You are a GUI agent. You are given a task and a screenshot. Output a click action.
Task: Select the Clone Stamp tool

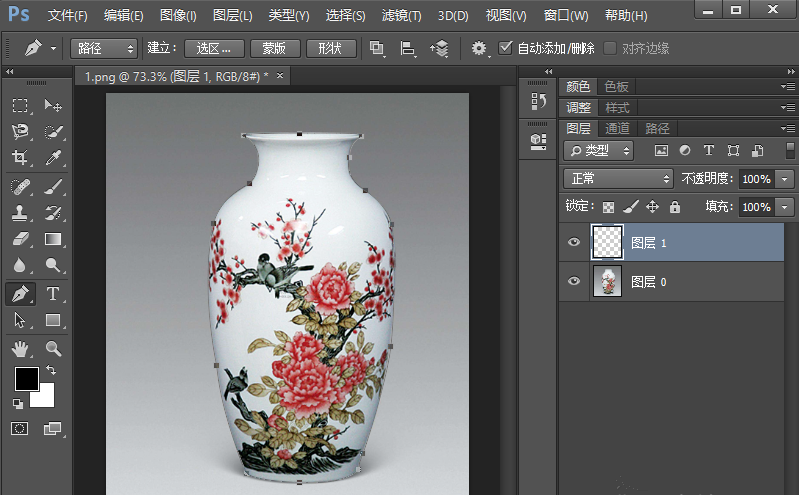[x=20, y=212]
